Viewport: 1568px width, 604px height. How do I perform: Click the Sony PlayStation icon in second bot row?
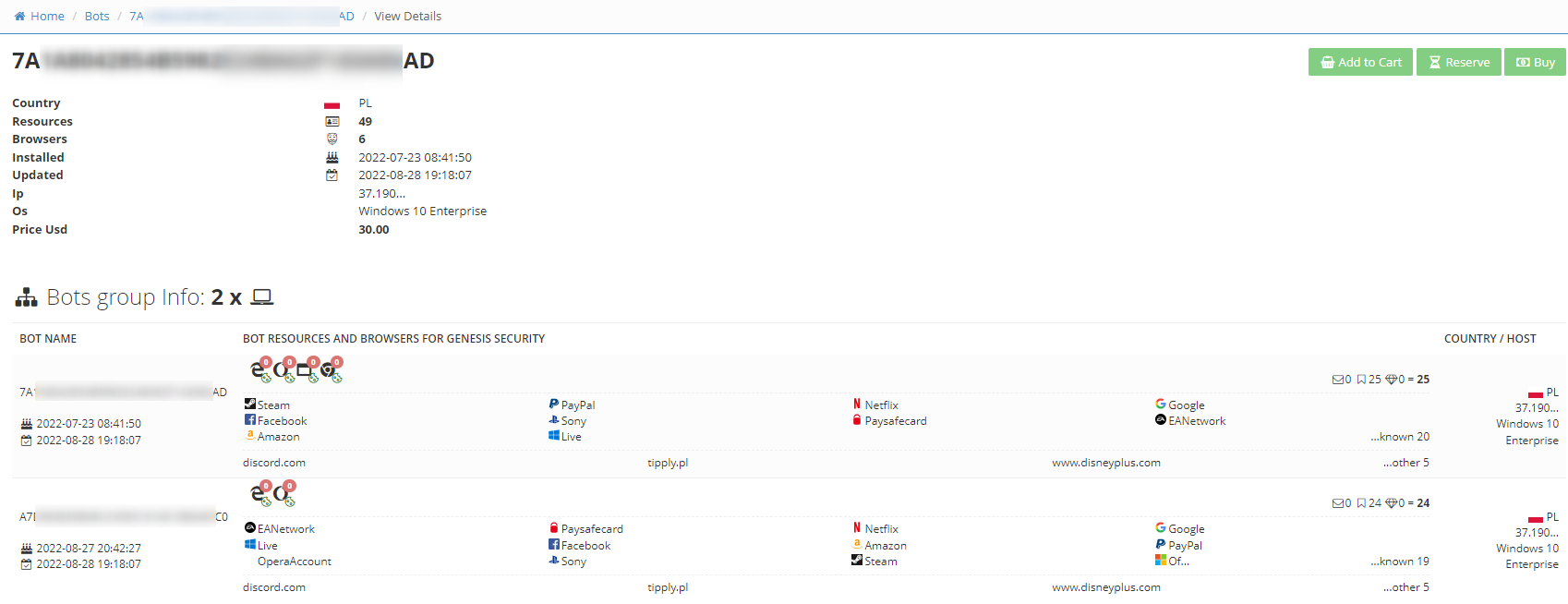[x=553, y=560]
